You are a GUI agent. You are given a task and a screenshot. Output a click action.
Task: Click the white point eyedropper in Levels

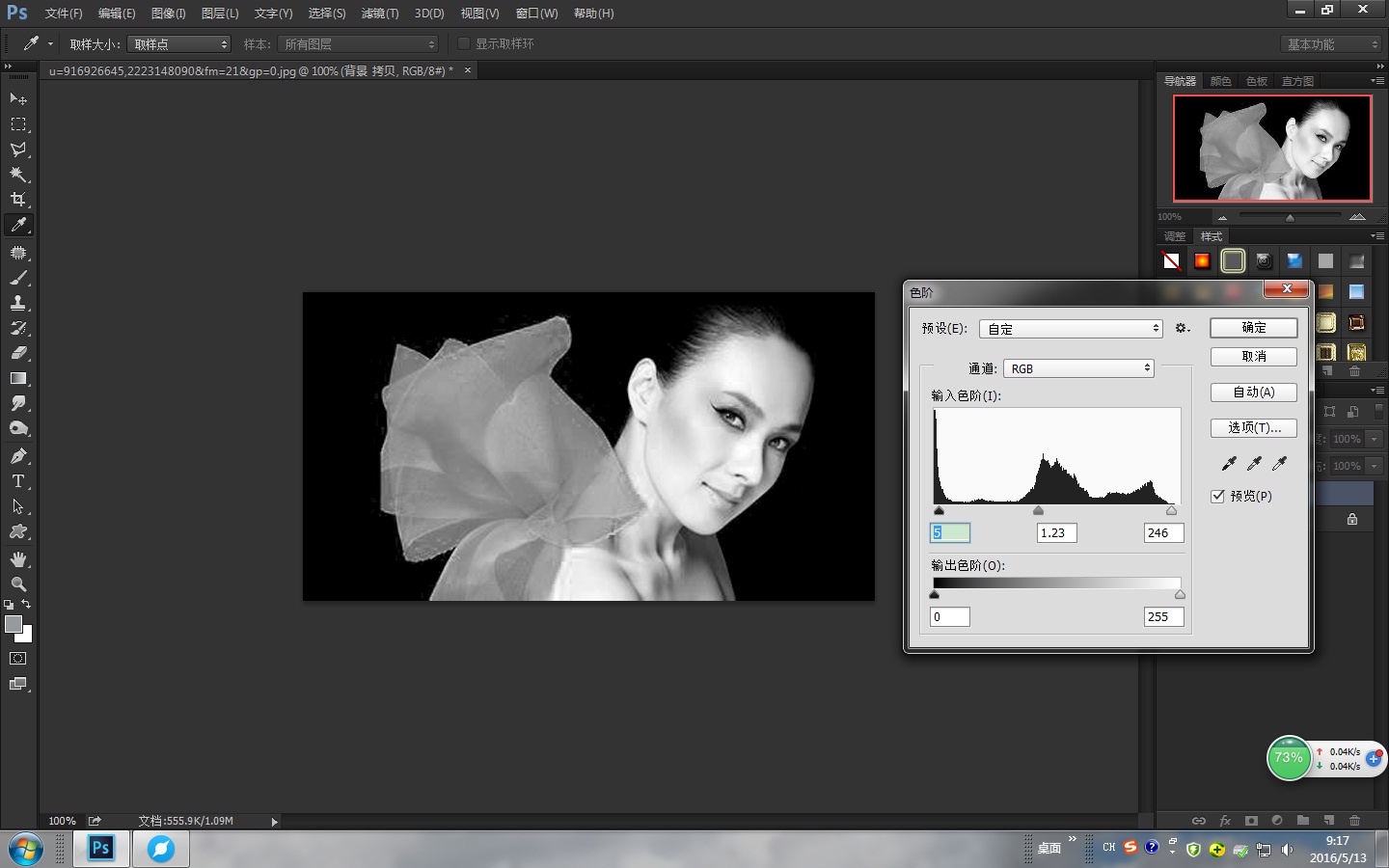click(1279, 464)
